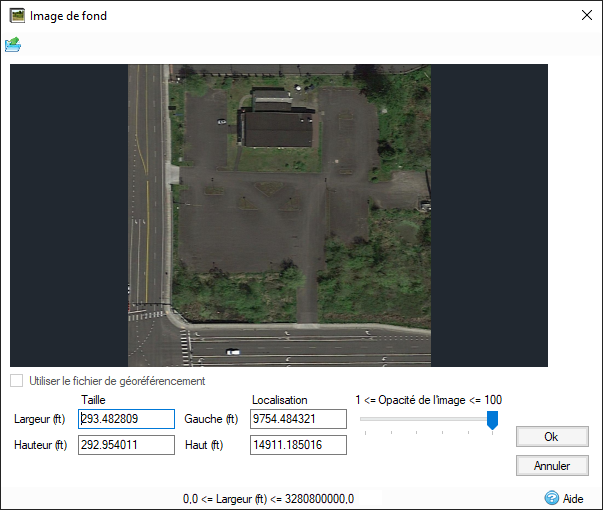Viewport: 604px width, 510px height.
Task: Click the Taille section label
Action: pyautogui.click(x=93, y=400)
